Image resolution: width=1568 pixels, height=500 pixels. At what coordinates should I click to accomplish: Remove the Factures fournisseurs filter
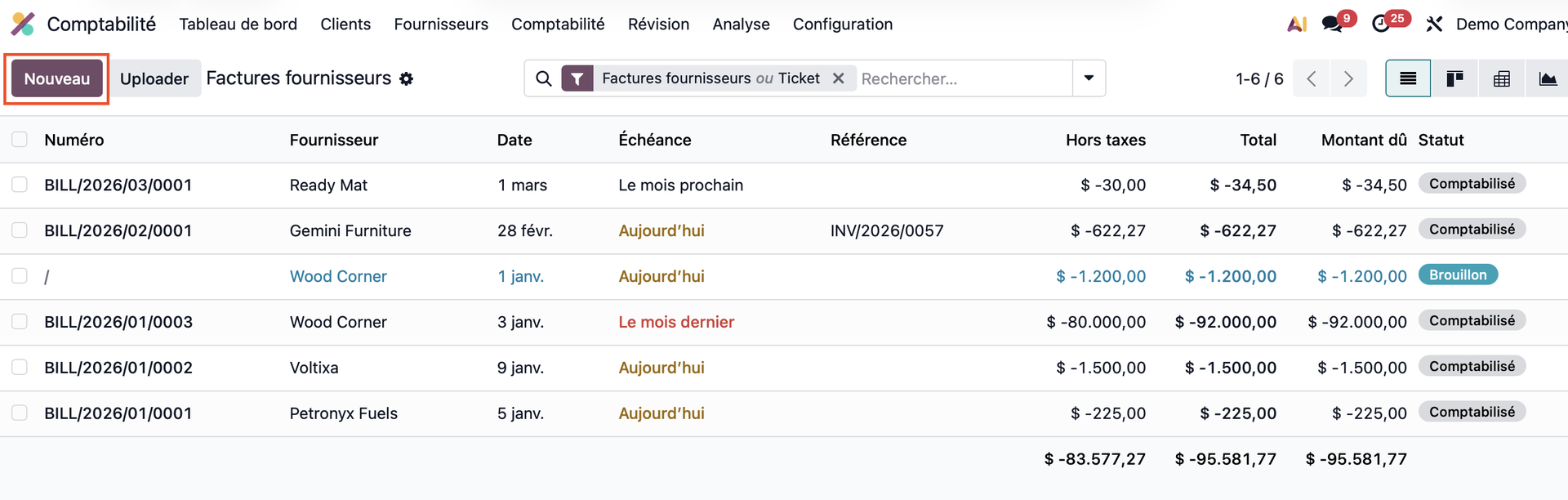(x=838, y=78)
